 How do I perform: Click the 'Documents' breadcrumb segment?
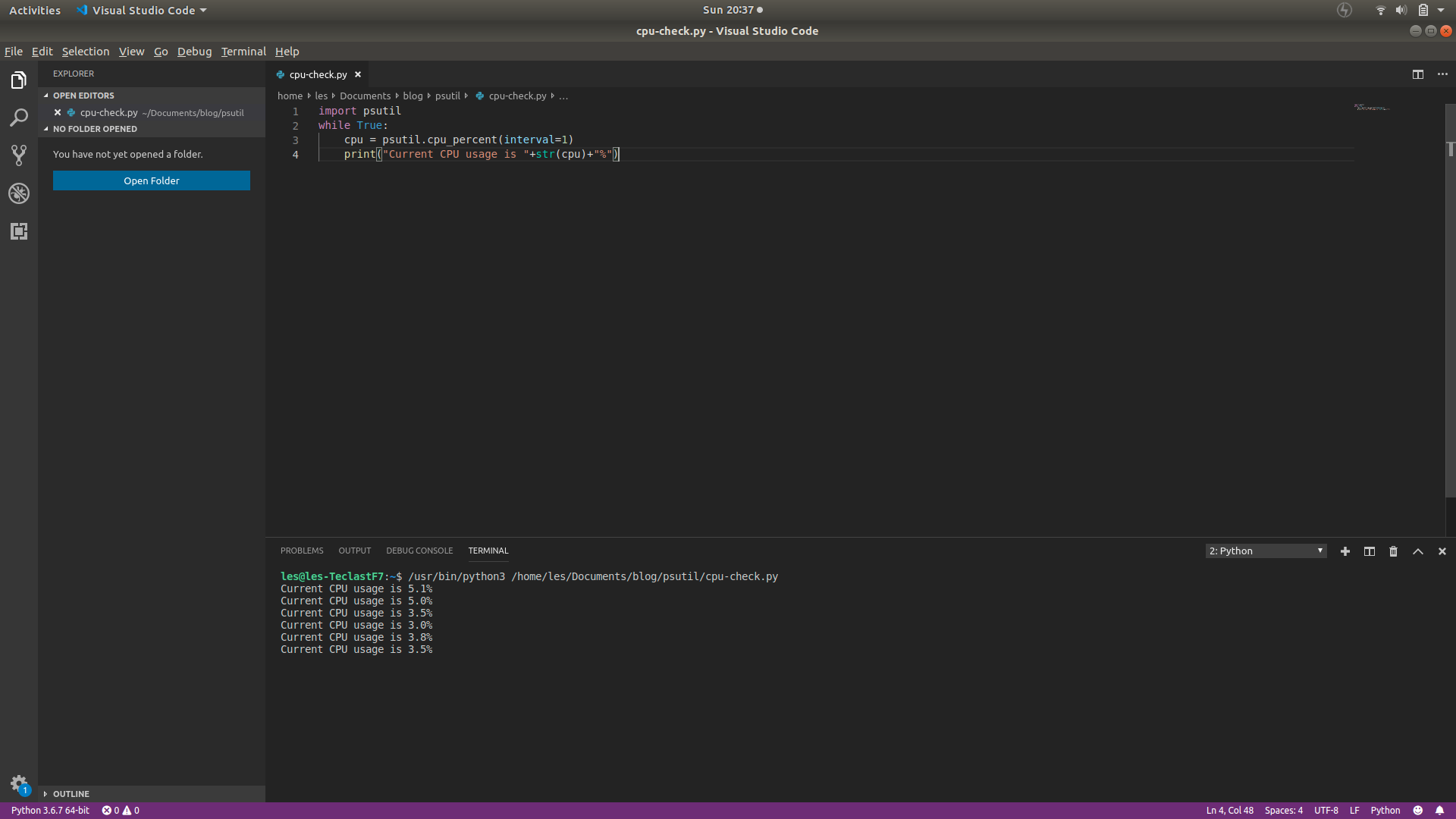365,96
